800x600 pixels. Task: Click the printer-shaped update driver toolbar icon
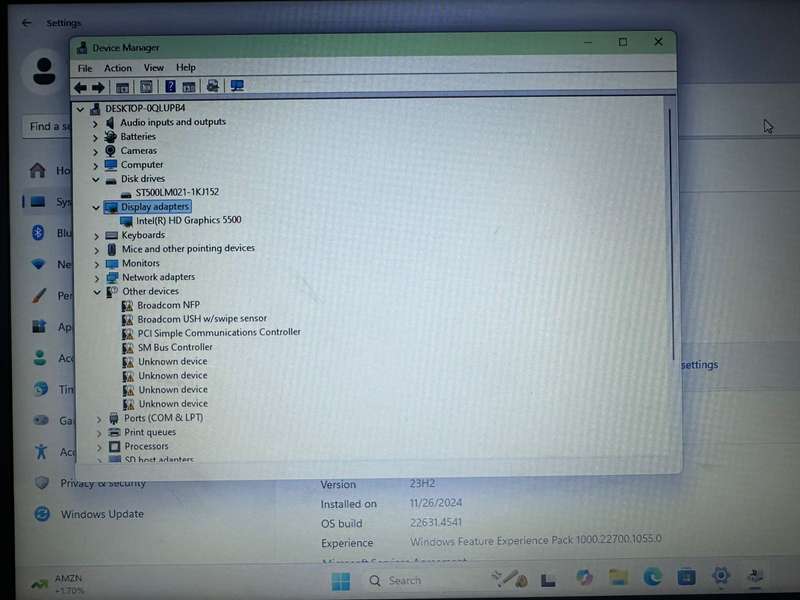(x=213, y=86)
